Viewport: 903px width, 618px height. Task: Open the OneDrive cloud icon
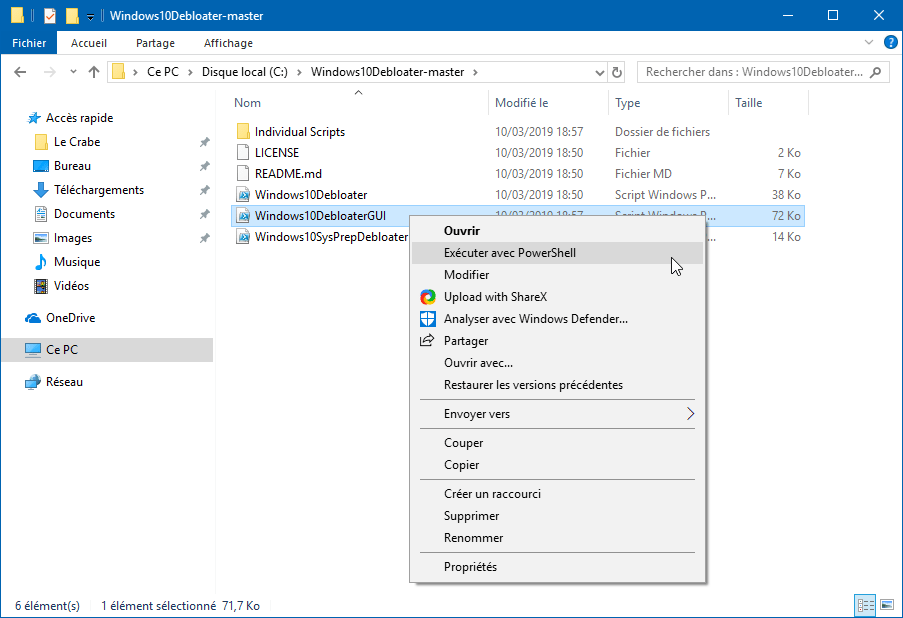(x=33, y=318)
